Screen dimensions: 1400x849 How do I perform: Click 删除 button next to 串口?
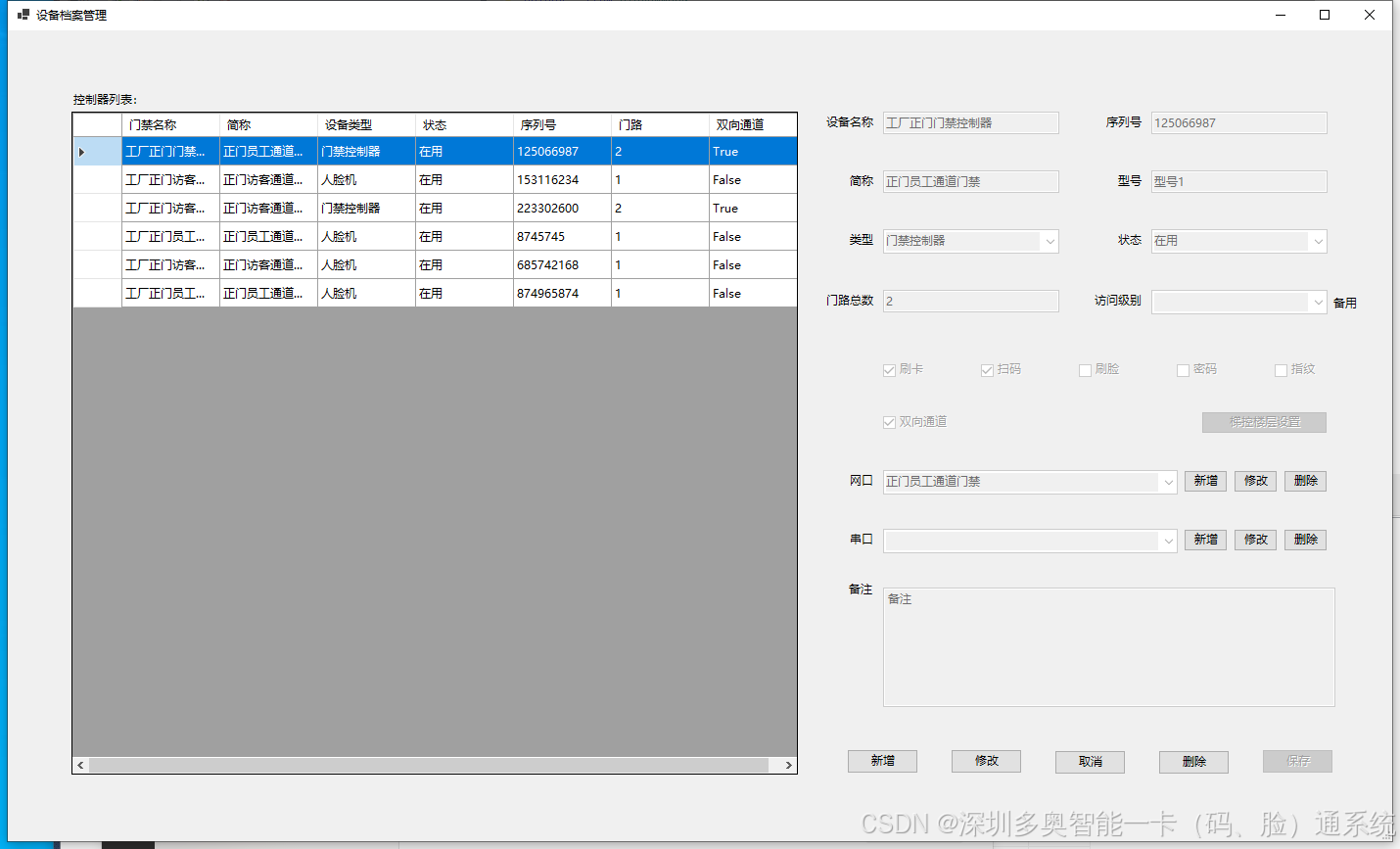[1305, 540]
